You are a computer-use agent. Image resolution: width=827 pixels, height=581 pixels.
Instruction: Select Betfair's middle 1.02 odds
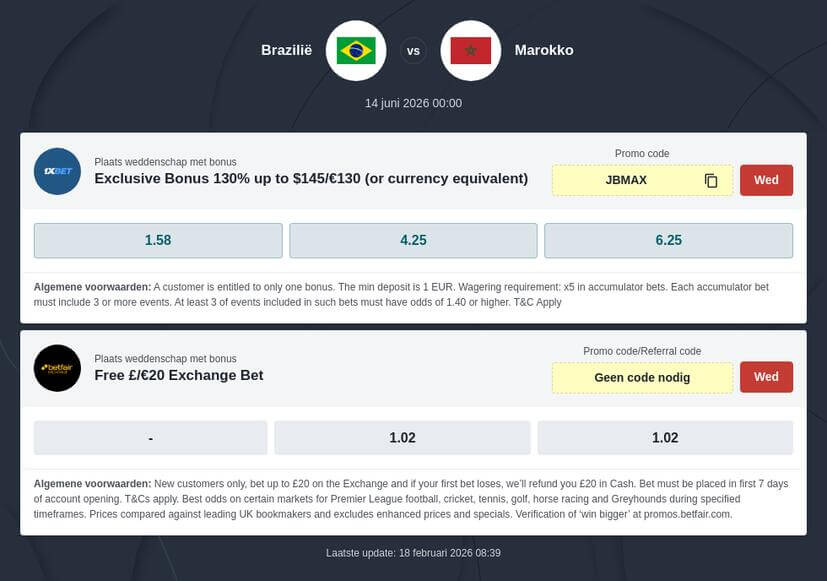tap(402, 438)
